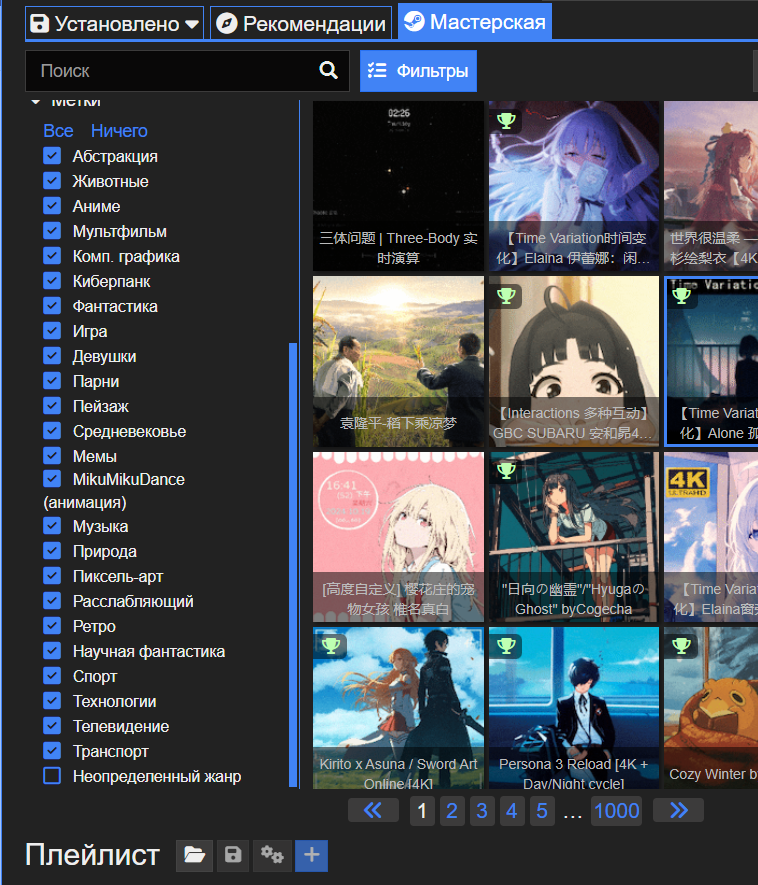
Task: Open the 世界很温柔 wallpaper thumbnail
Action: coord(711,186)
